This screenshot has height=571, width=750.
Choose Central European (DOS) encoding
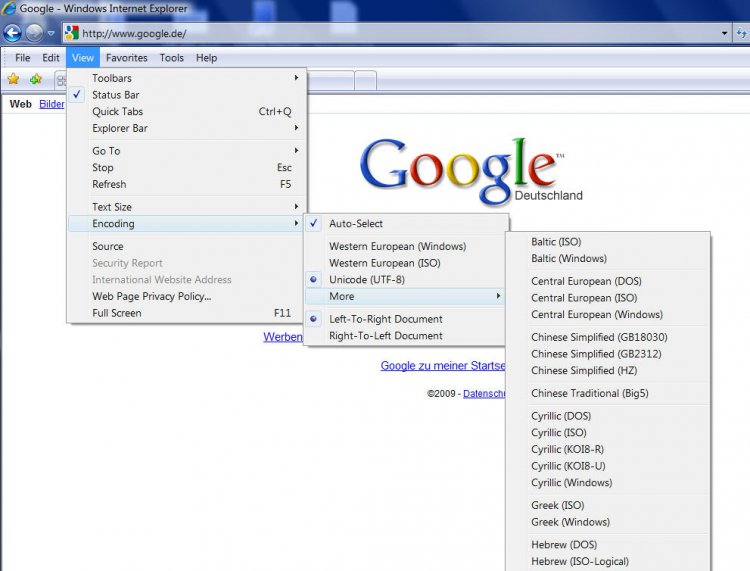coord(608,281)
